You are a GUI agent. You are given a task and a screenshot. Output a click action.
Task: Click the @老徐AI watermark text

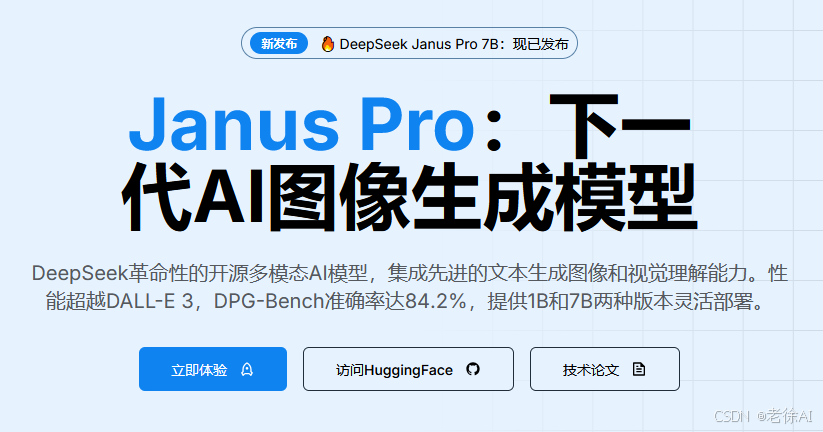785,416
